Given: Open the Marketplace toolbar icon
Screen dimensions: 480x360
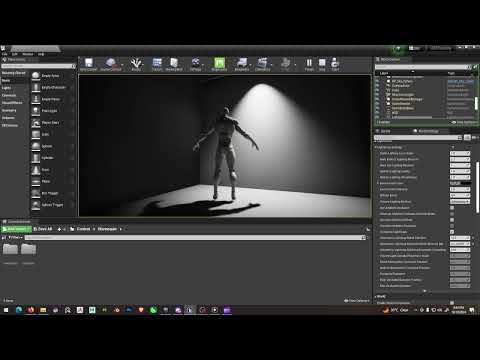Looking at the screenshot, I should [174, 63].
